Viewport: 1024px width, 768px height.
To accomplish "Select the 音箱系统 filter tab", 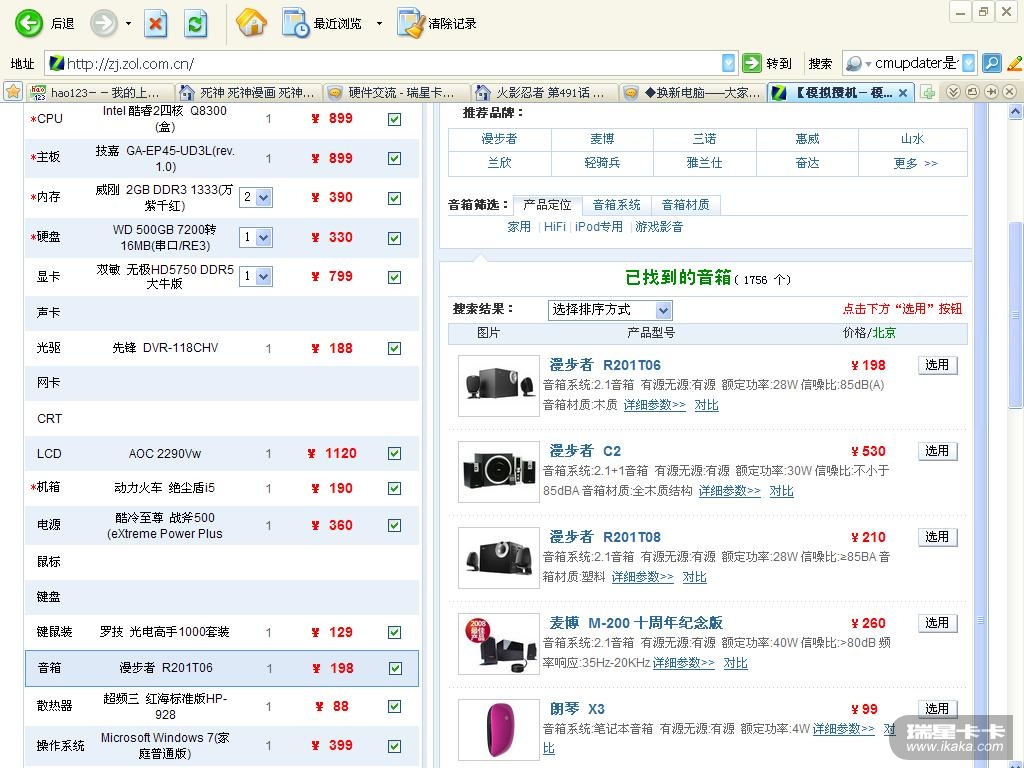I will (616, 205).
